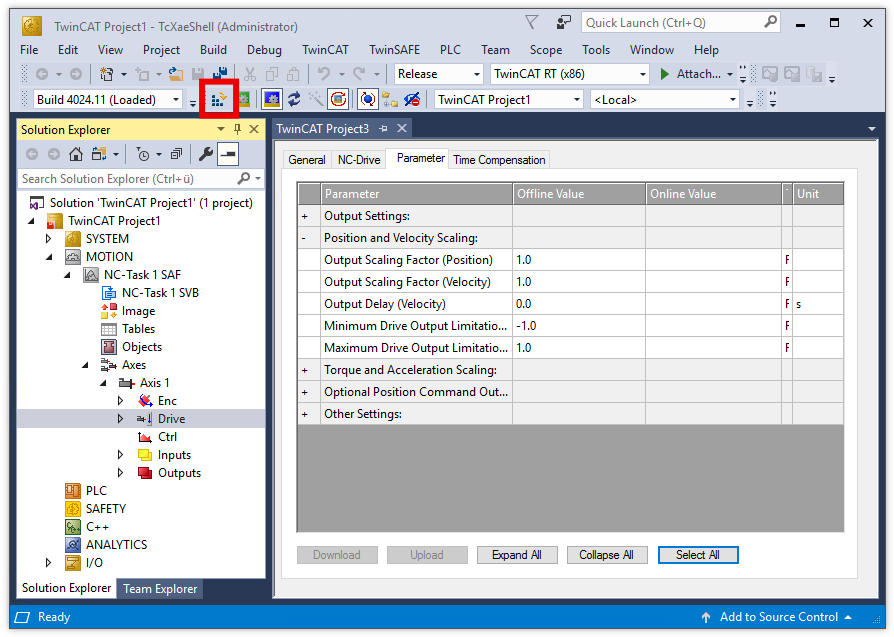Click the Save All icon
The height and width of the screenshot is (637, 894).
(220, 74)
